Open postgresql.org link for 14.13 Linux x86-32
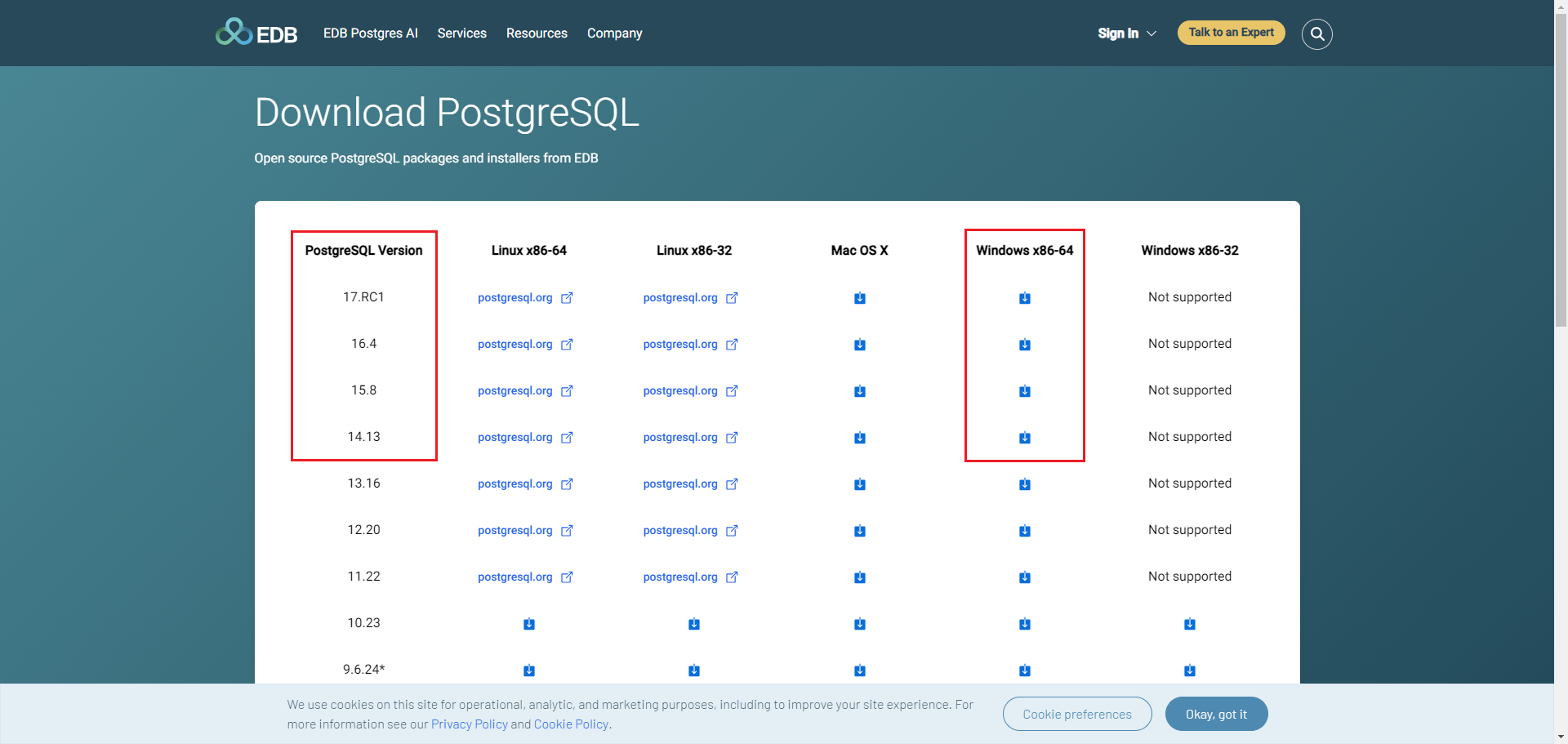The height and width of the screenshot is (744, 1568). (690, 438)
